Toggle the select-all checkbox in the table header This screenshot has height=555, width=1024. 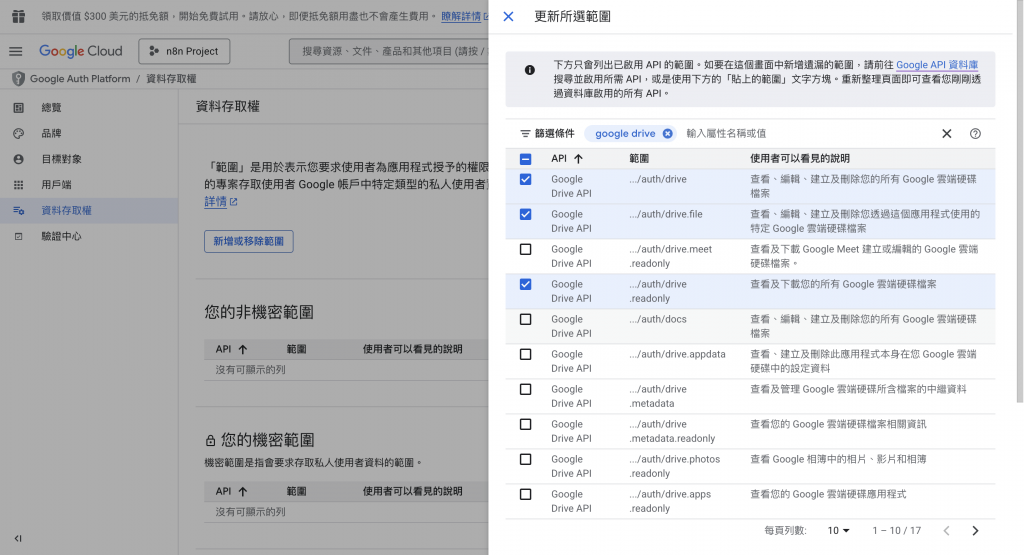coord(526,159)
